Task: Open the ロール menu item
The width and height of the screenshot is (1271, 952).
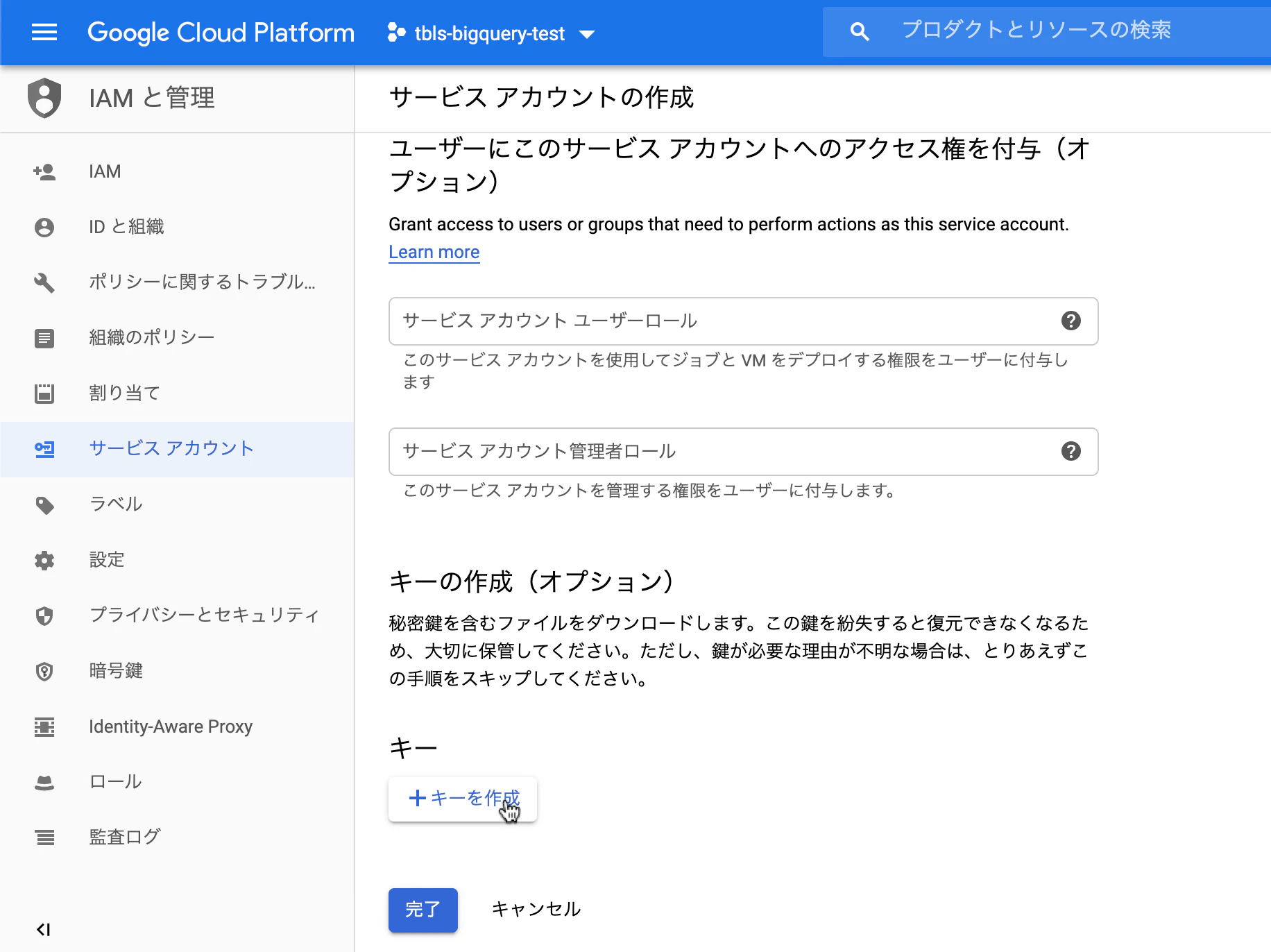Action: 178,782
